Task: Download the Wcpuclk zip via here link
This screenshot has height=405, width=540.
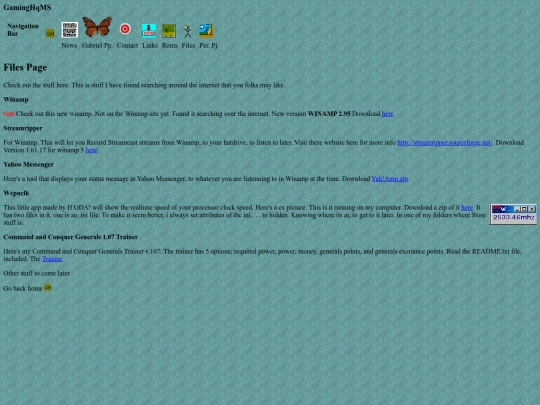Action: pyautogui.click(x=467, y=207)
